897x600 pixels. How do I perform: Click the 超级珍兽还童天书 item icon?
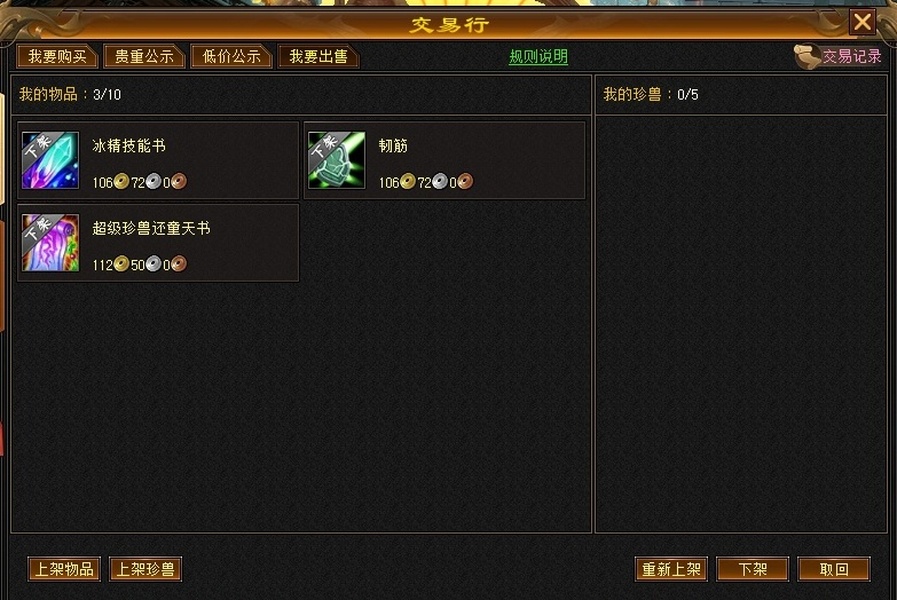click(50, 243)
